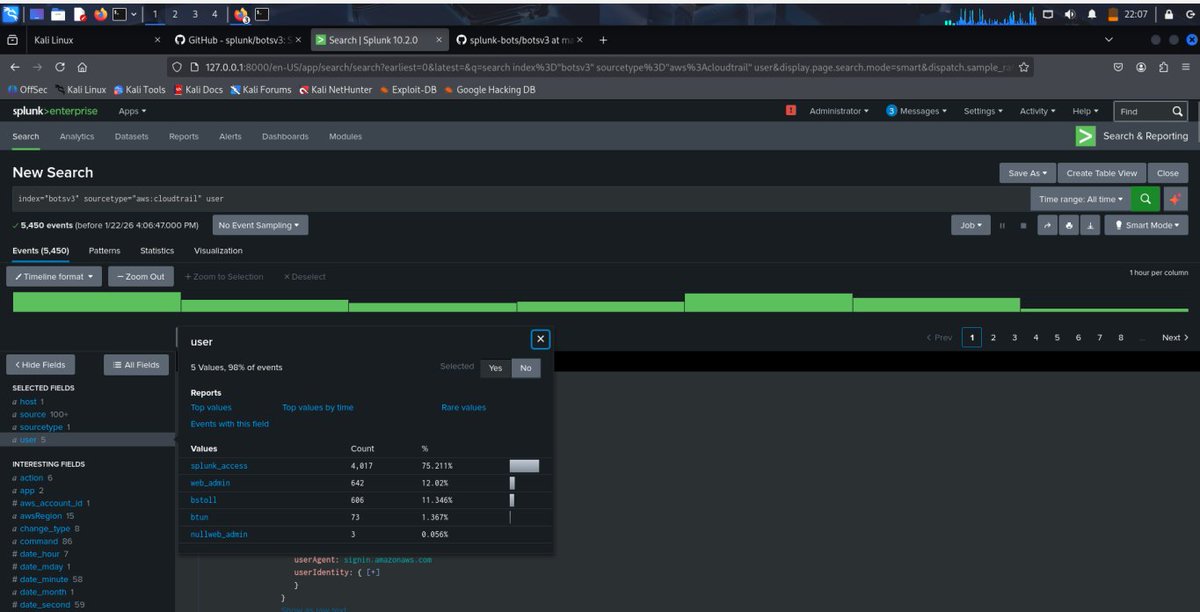Open the file manager from Kali panel

58,14
